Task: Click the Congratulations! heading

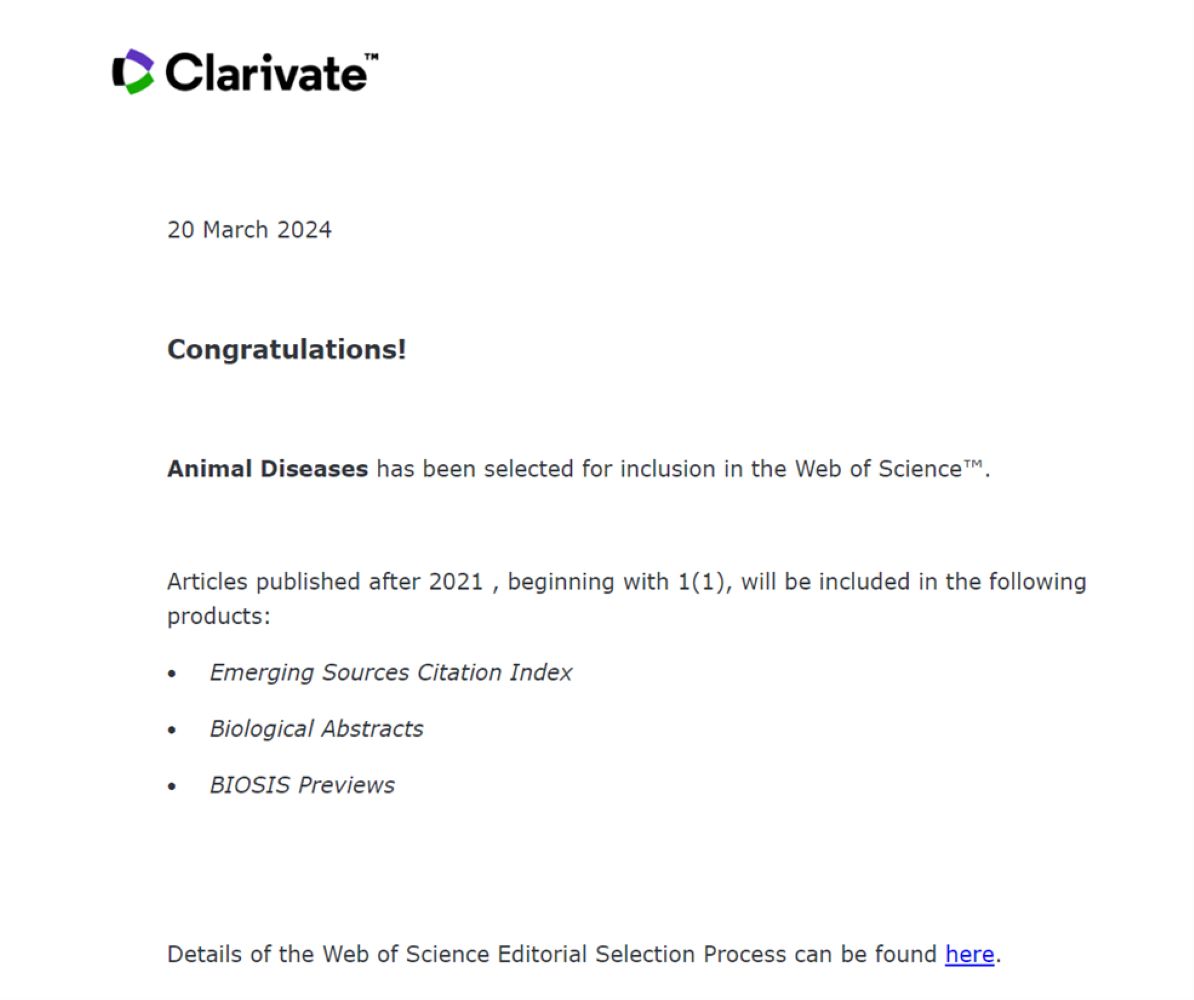Action: click(x=287, y=350)
